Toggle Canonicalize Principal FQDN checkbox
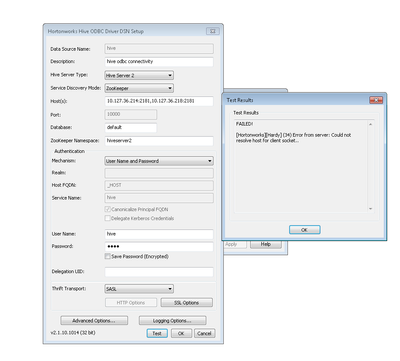 108,209
